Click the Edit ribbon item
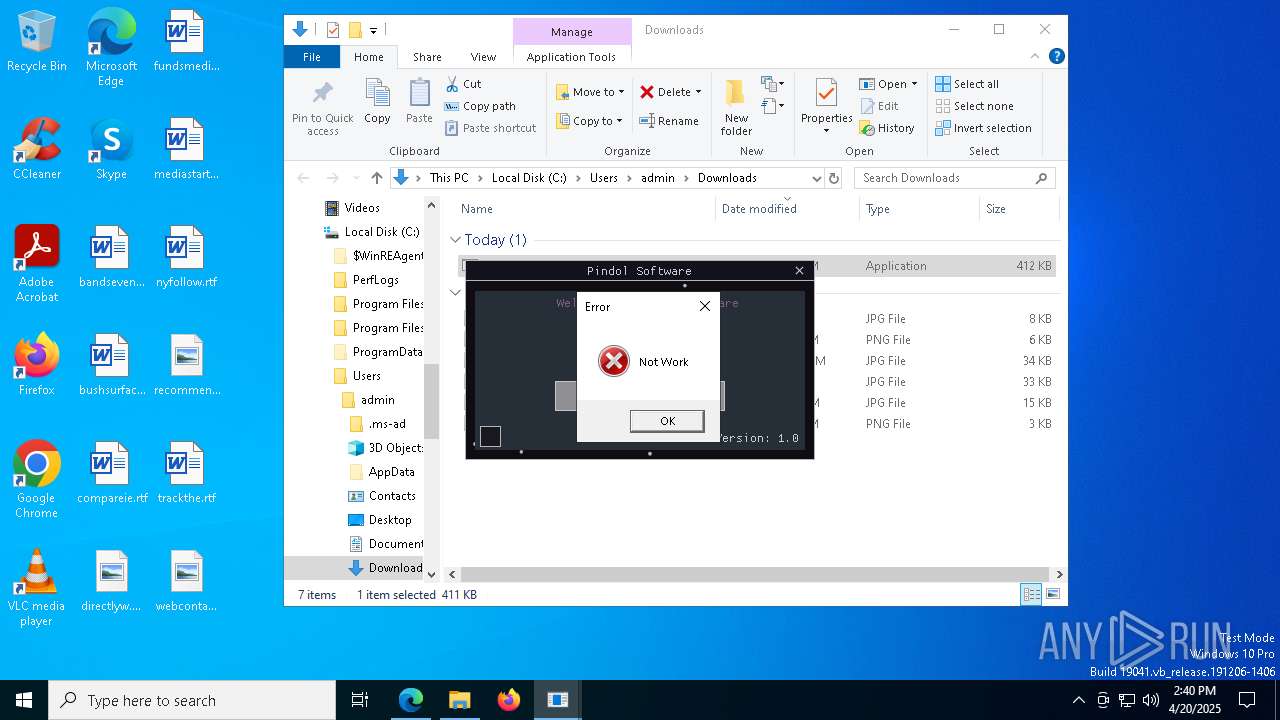Viewport: 1280px width, 720px height. click(878, 106)
